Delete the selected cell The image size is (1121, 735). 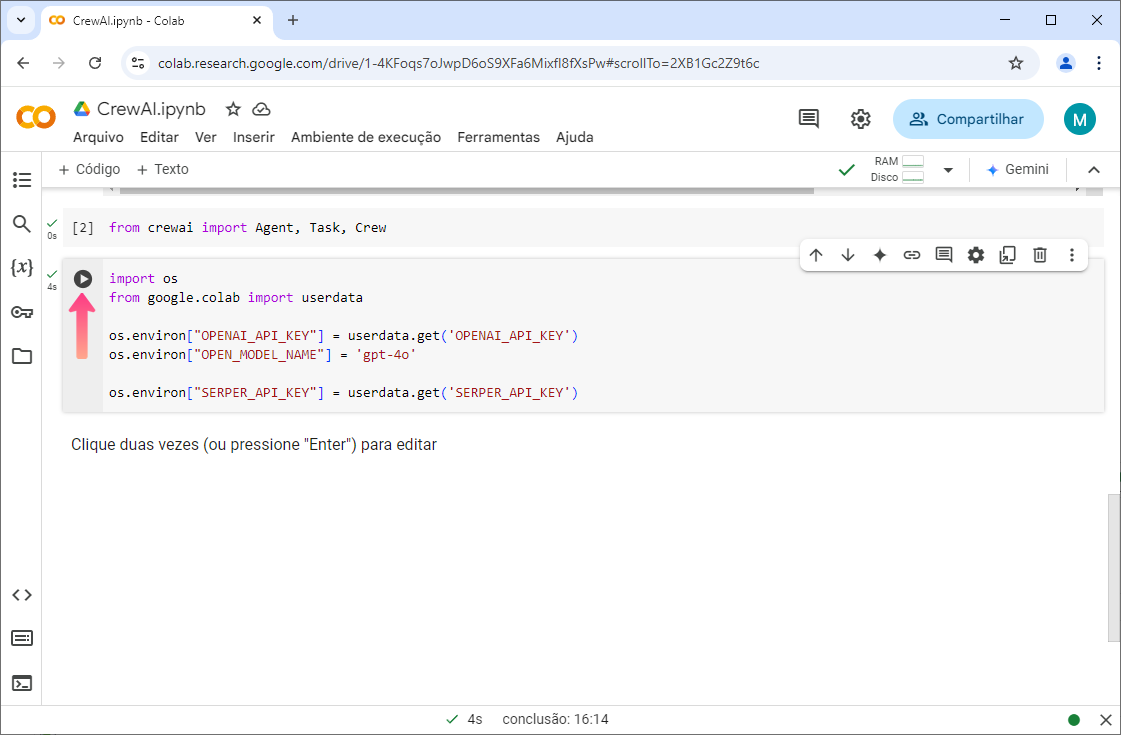pyautogui.click(x=1040, y=255)
